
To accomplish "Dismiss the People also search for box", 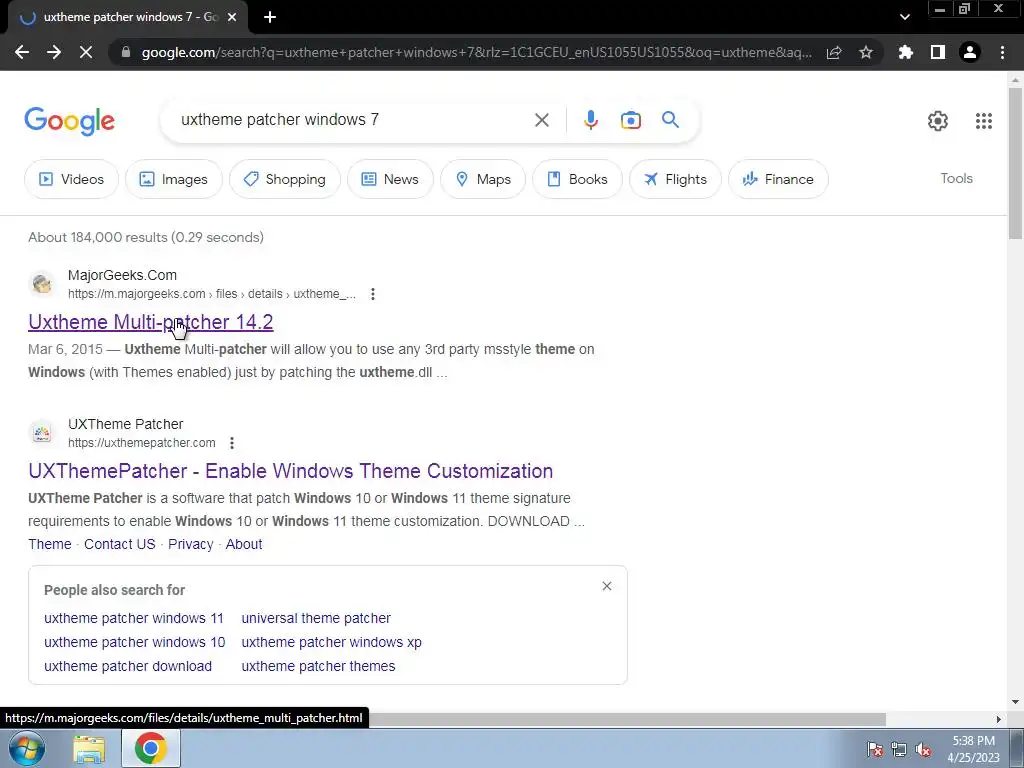I will [607, 586].
